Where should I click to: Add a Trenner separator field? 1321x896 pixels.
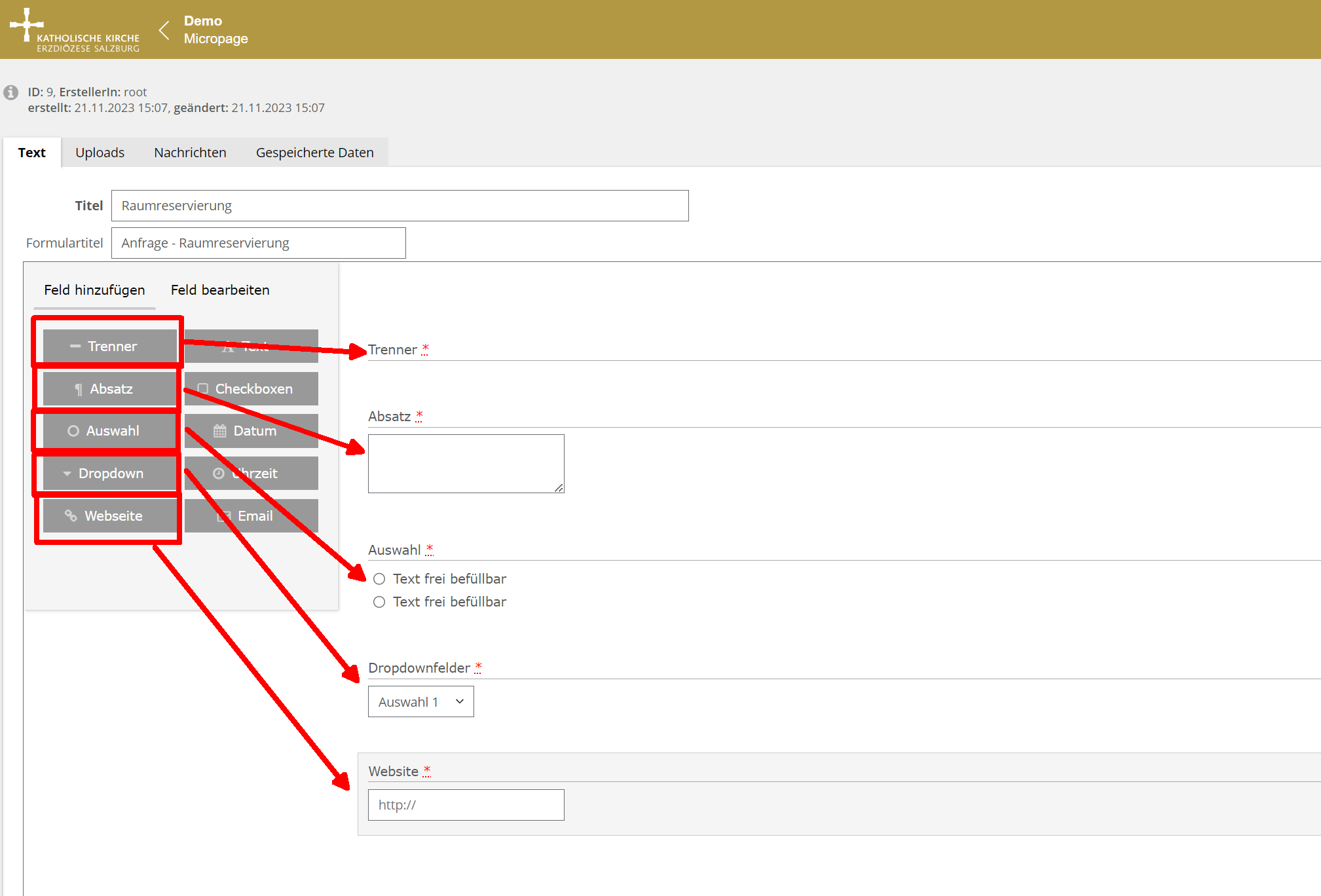(109, 346)
